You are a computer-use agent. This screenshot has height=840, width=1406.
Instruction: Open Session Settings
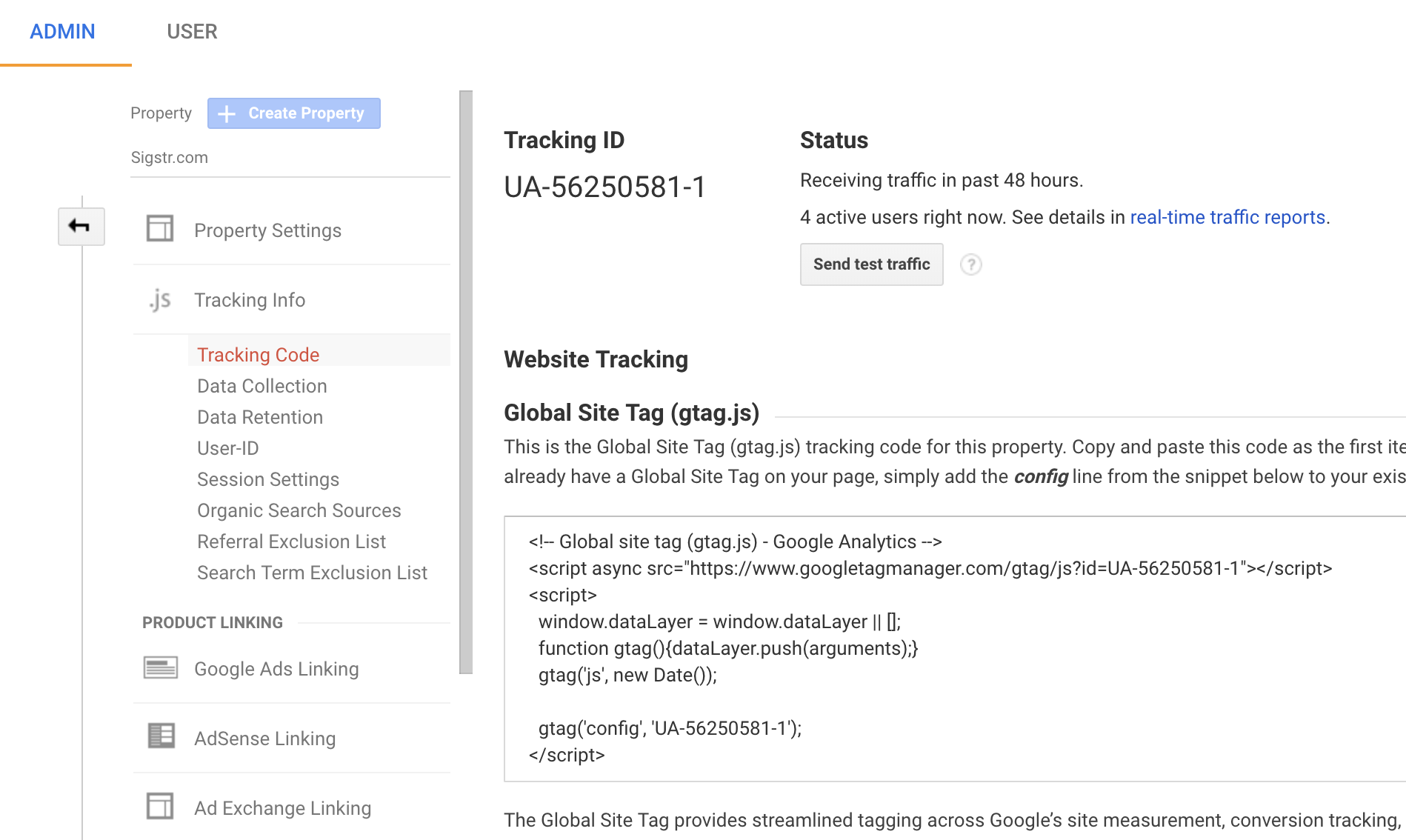coord(268,479)
